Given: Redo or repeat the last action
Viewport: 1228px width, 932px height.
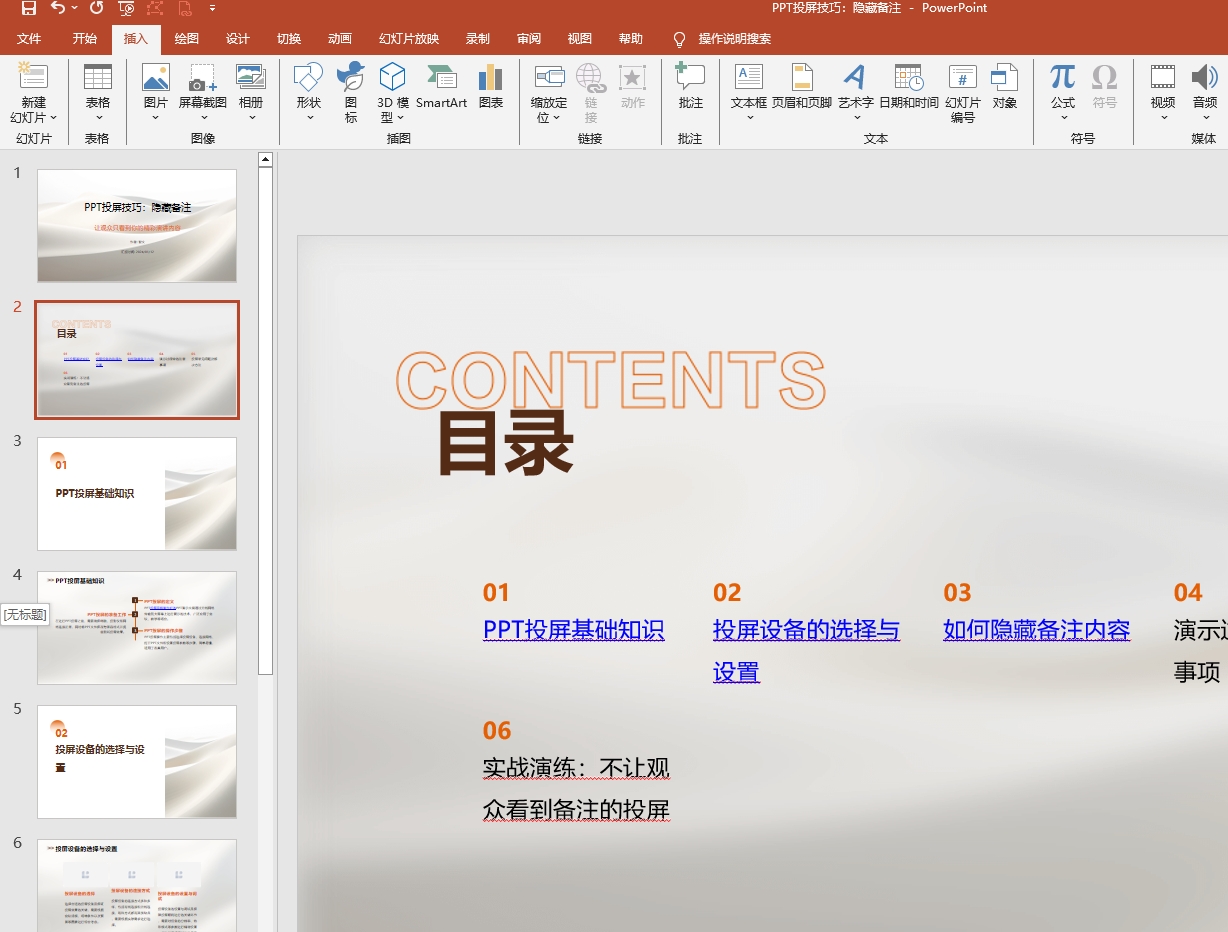Looking at the screenshot, I should [x=96, y=8].
